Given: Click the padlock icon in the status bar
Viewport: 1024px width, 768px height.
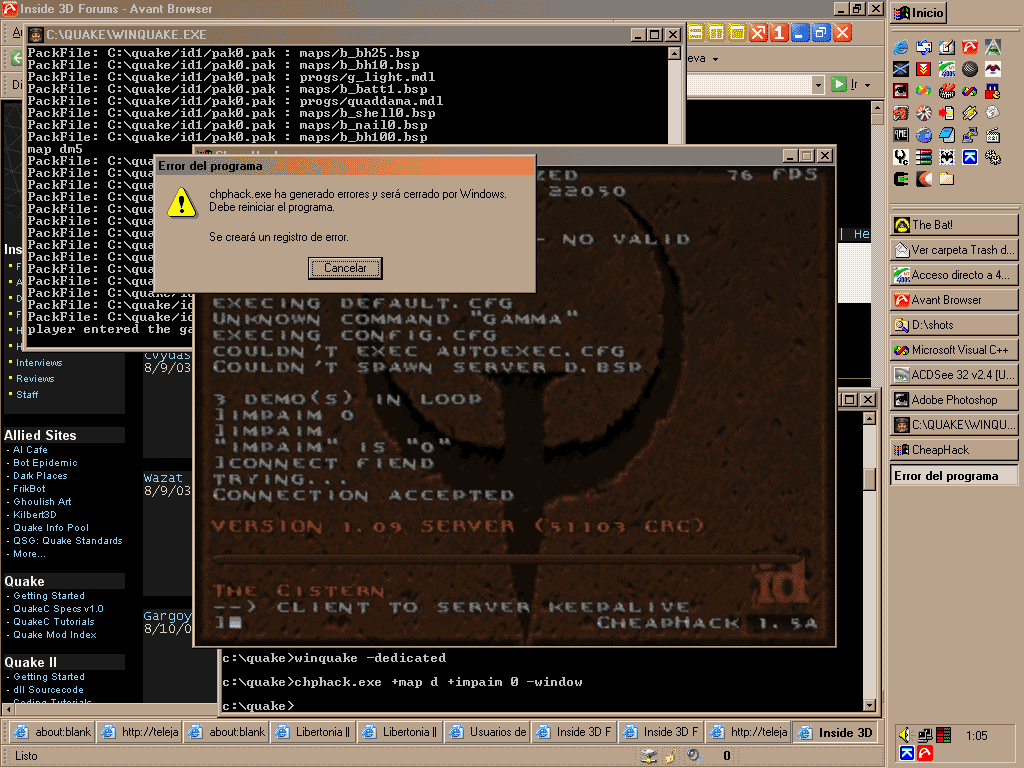Looking at the screenshot, I should click(671, 756).
